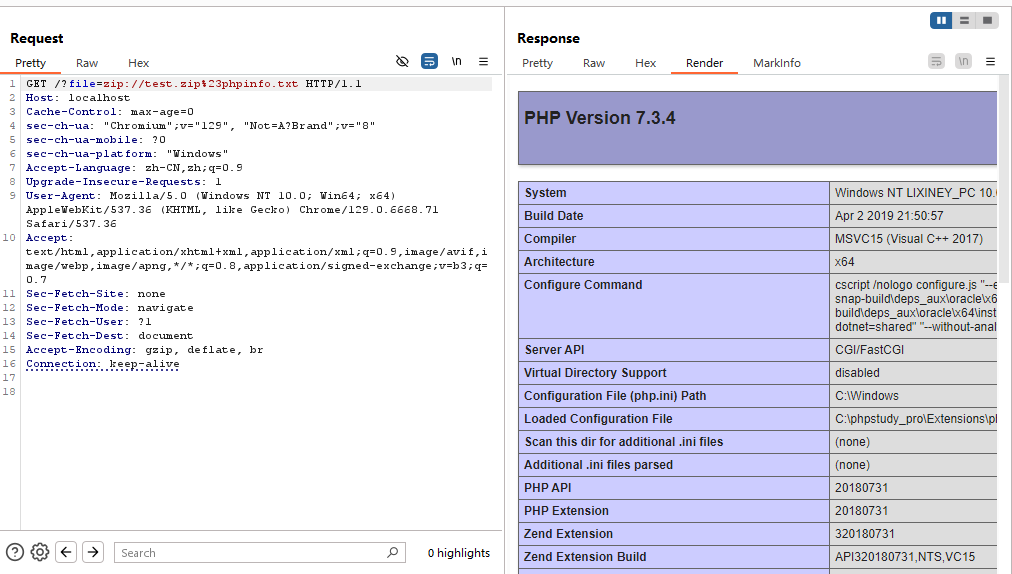Open search help question mark icon
The height and width of the screenshot is (574, 1012).
click(x=15, y=552)
